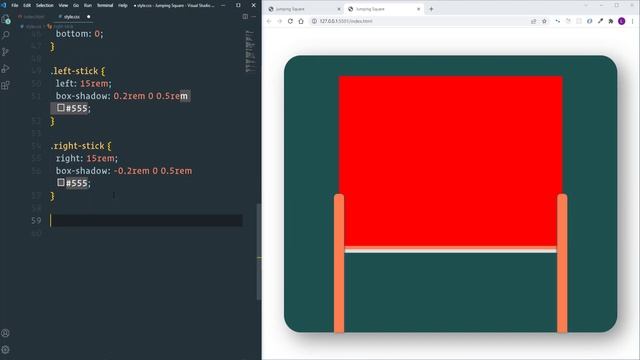
Task: Click the Chrome profile avatar
Action: [x=622, y=21]
